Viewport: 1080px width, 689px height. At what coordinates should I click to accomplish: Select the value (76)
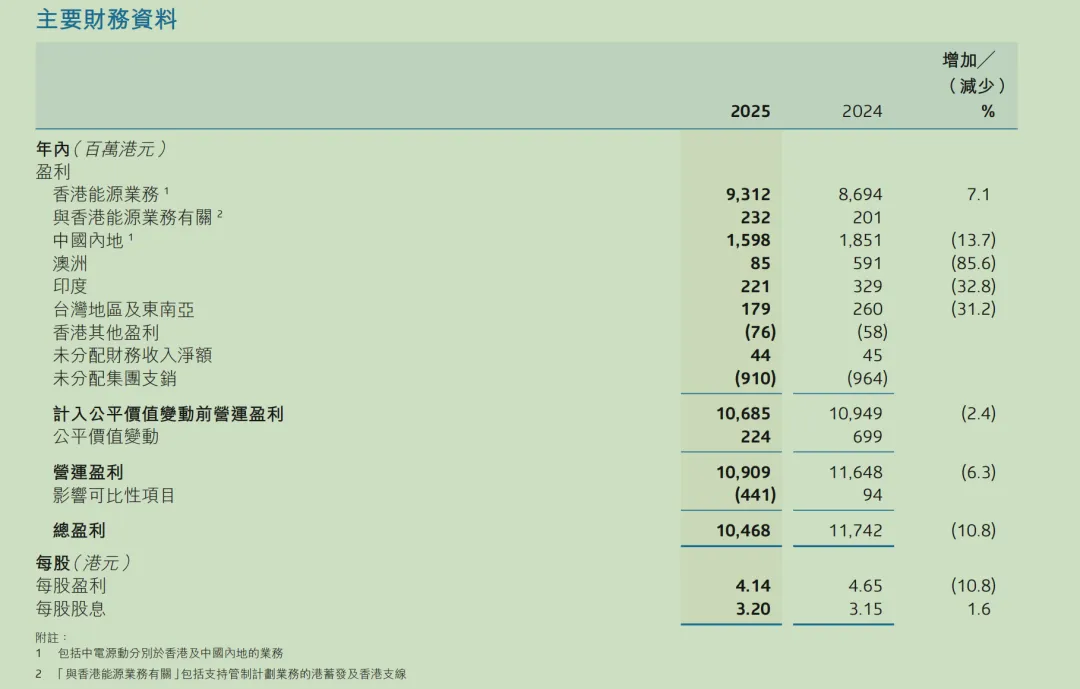[x=760, y=332]
